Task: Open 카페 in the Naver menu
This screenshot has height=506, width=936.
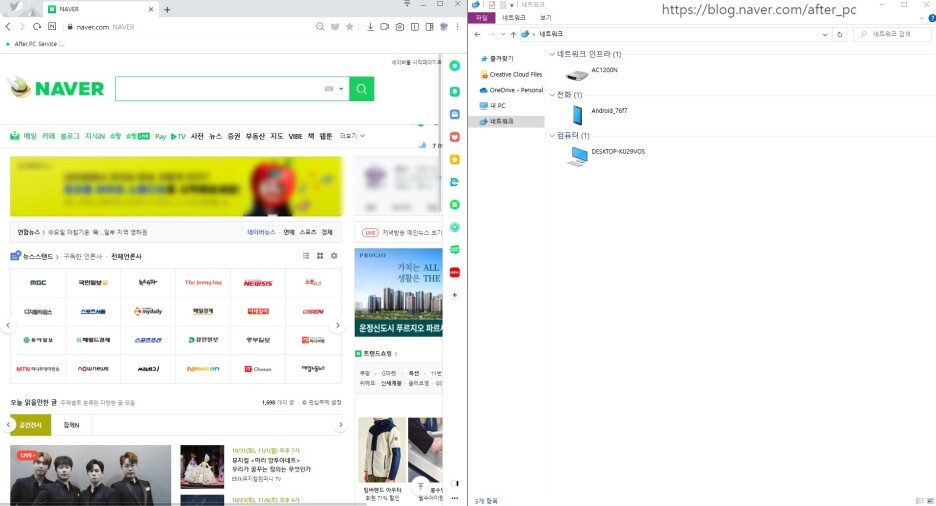Action: [48, 136]
